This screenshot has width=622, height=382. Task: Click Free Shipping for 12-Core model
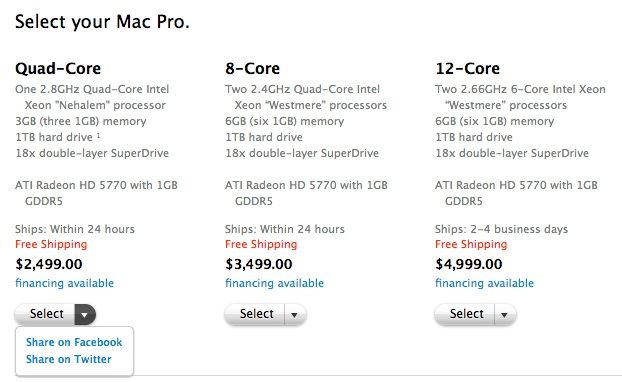pyautogui.click(x=471, y=244)
